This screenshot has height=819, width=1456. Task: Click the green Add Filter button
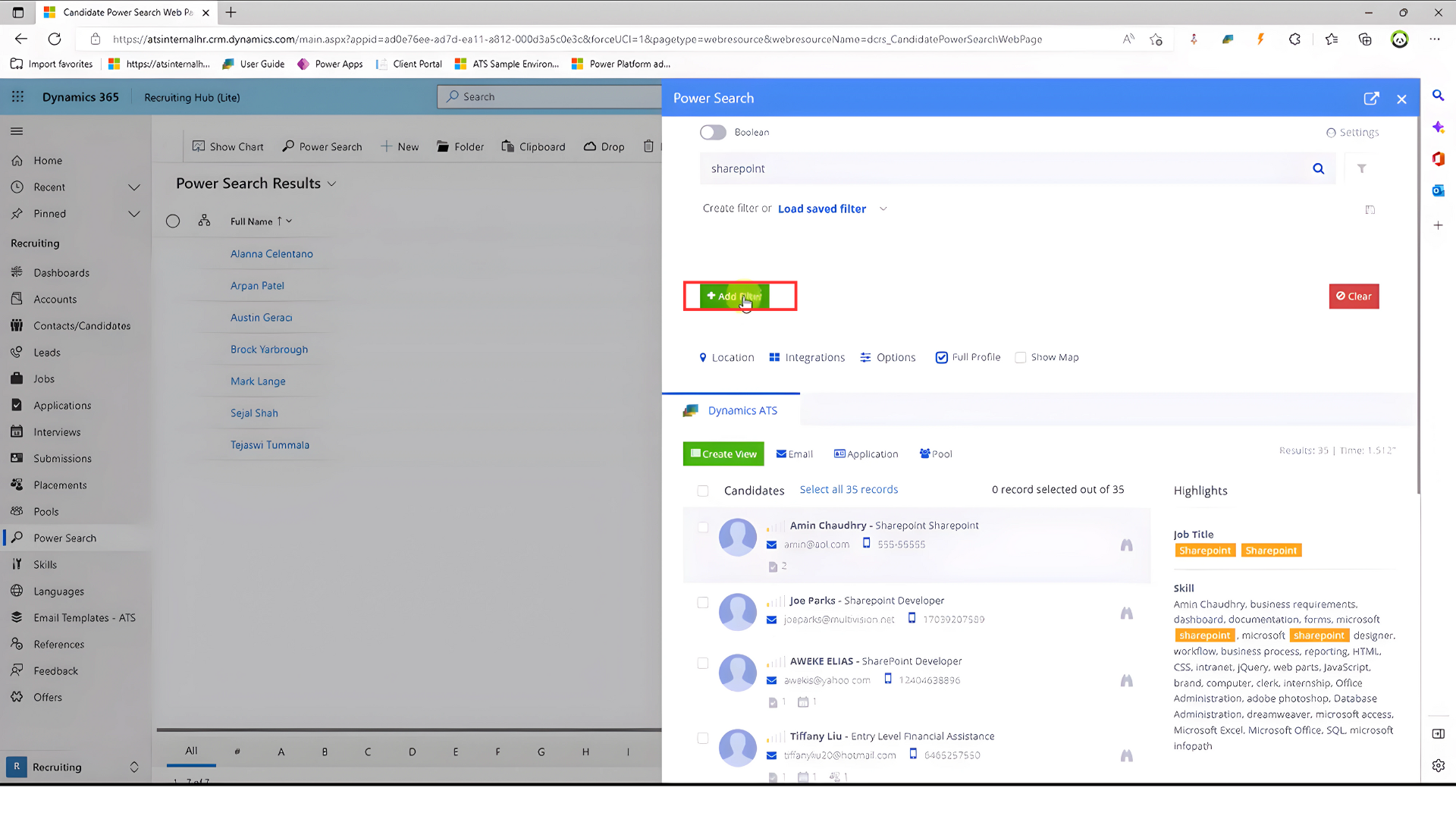point(734,296)
